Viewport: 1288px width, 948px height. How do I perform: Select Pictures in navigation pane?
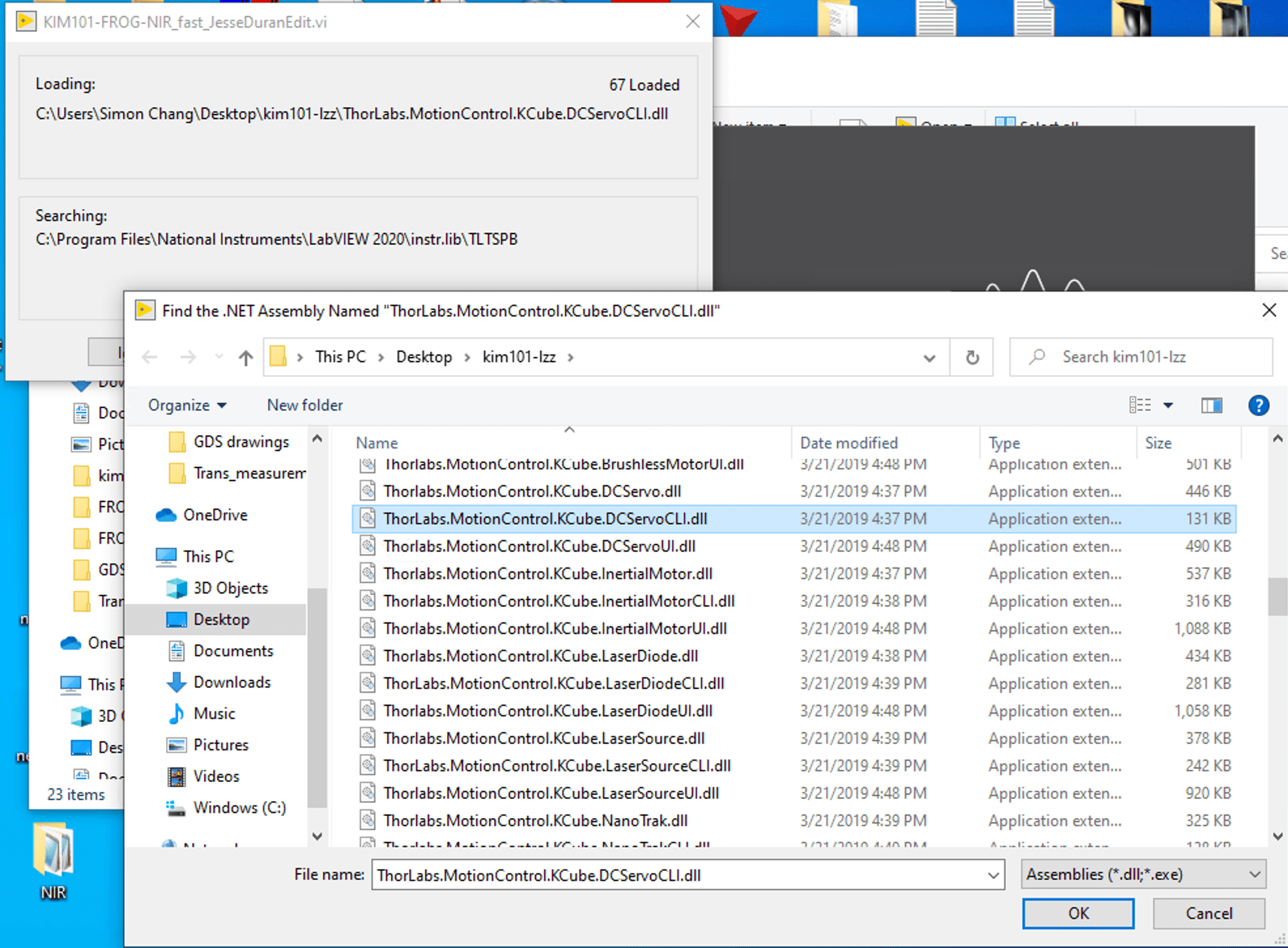point(208,745)
